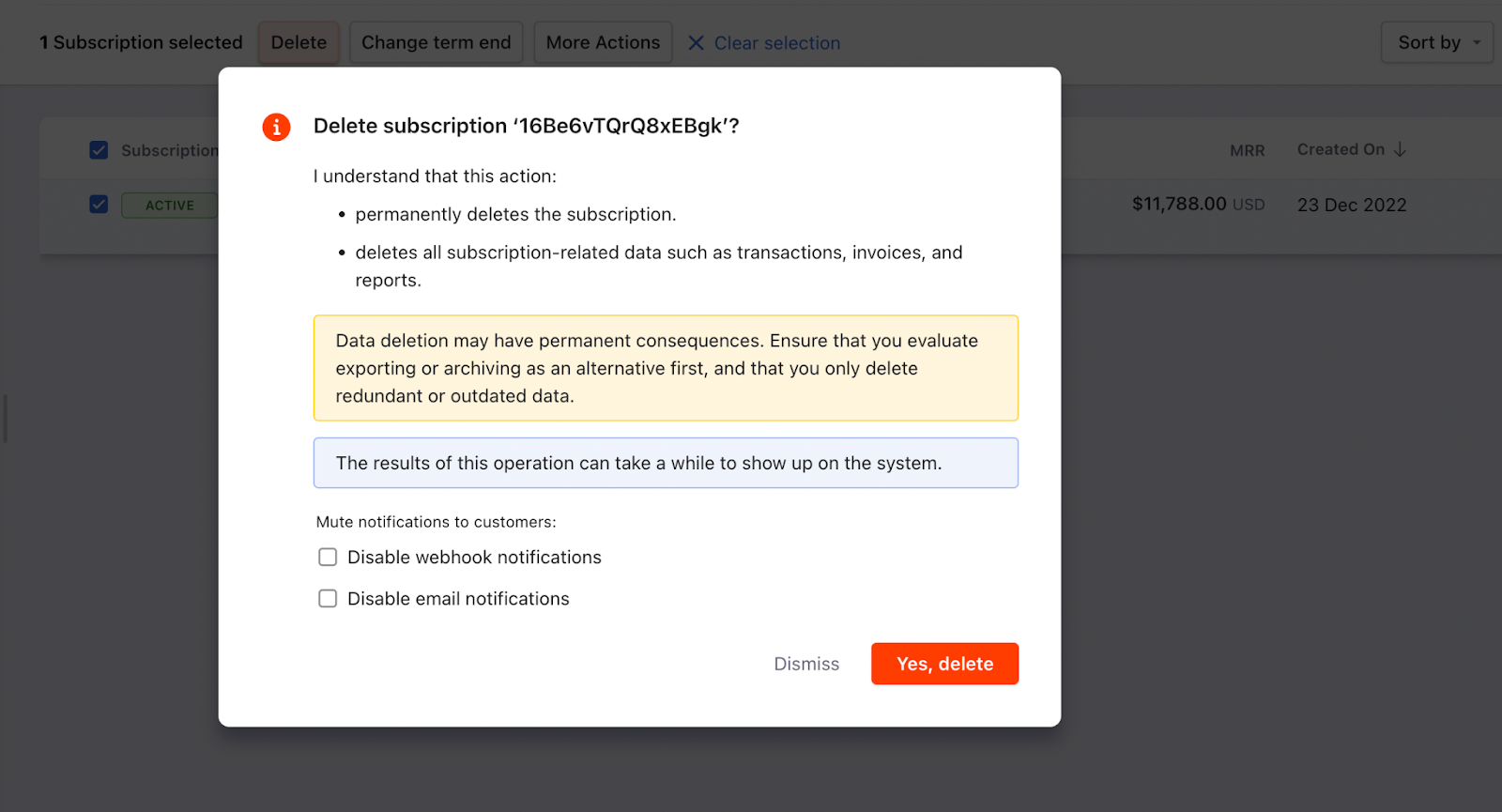This screenshot has height=812, width=1502.
Task: Tick Disable webhook notifications checkbox
Action: coord(328,558)
